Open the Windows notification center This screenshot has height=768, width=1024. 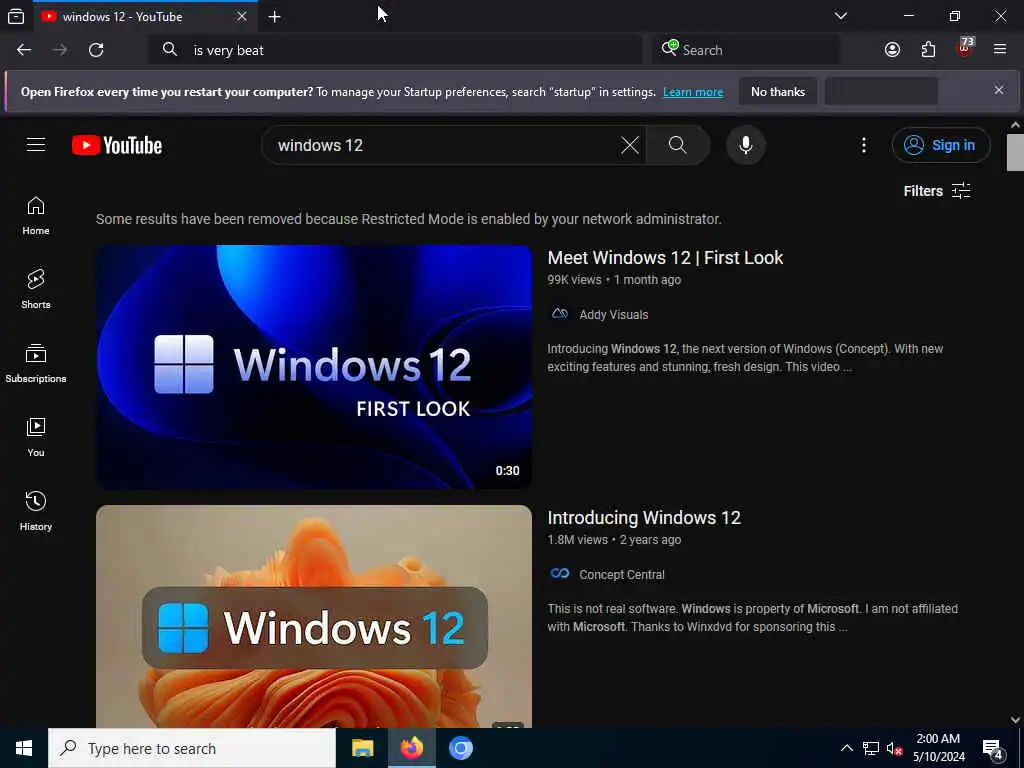(x=993, y=749)
